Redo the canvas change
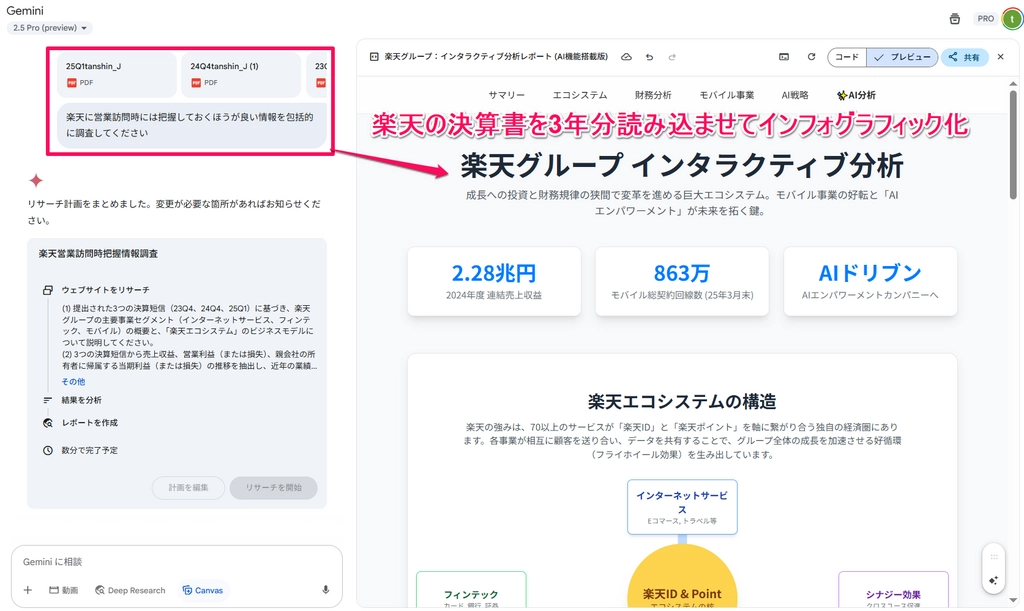Screen dimensions: 1024x611 tap(672, 57)
